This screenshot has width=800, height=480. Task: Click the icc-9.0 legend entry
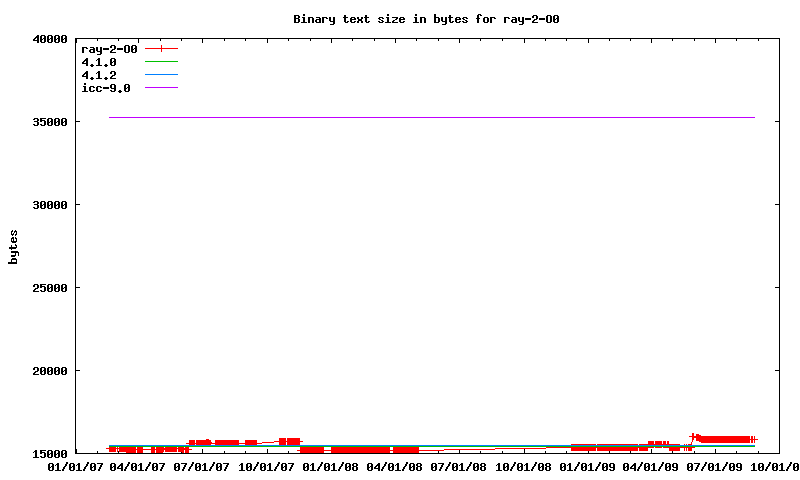[x=105, y=88]
